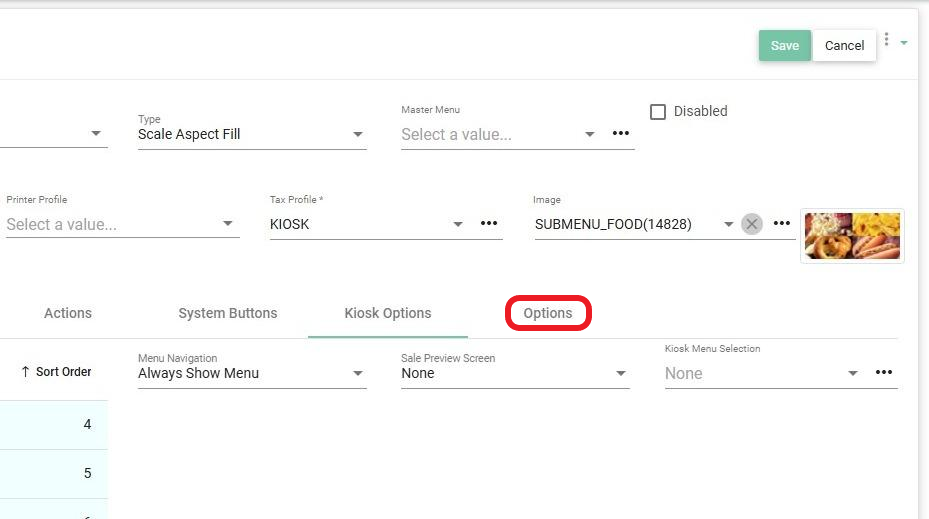Enable the Disabled checkbox

coord(658,112)
